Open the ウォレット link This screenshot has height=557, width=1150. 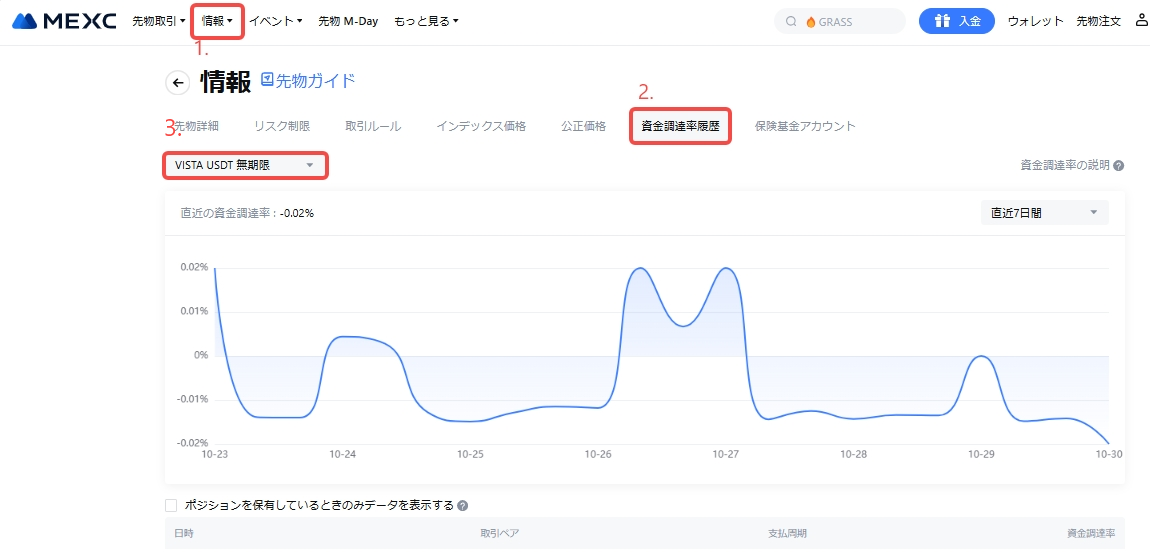[1035, 21]
